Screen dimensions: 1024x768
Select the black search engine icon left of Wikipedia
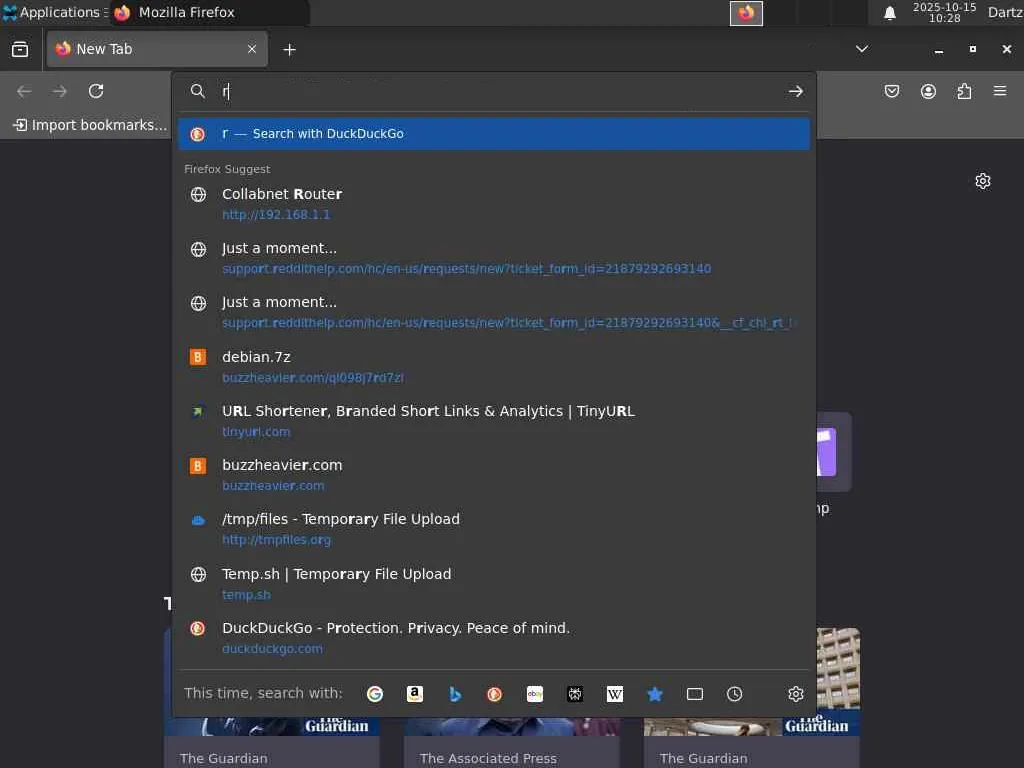click(x=575, y=694)
